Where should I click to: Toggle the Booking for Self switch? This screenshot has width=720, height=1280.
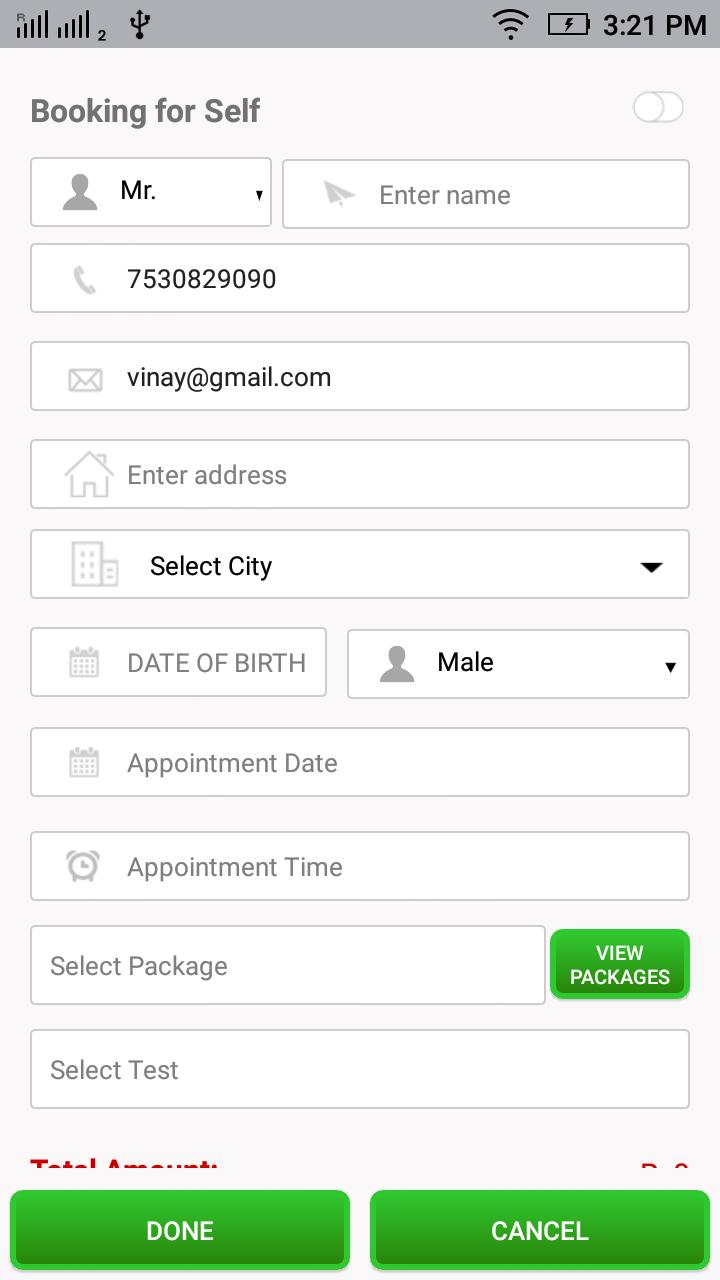pyautogui.click(x=658, y=108)
